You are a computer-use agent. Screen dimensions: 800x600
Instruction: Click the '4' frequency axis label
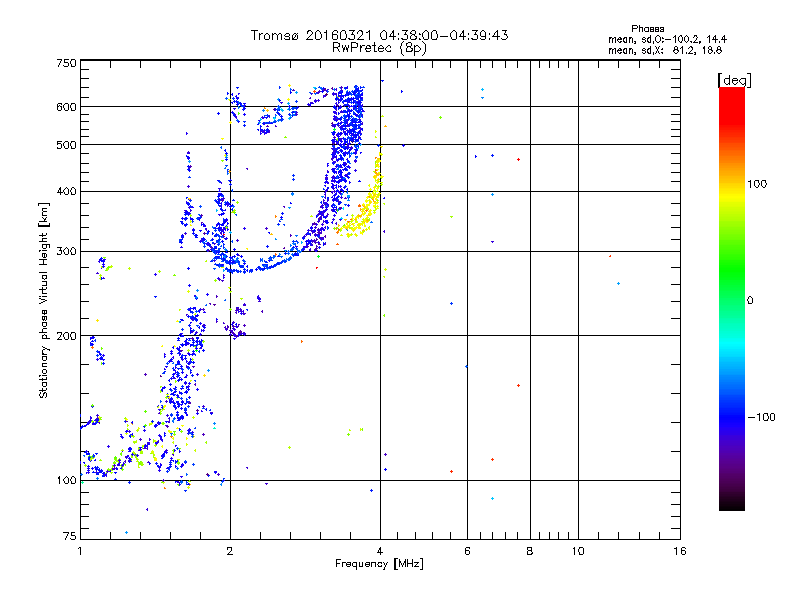coord(380,551)
